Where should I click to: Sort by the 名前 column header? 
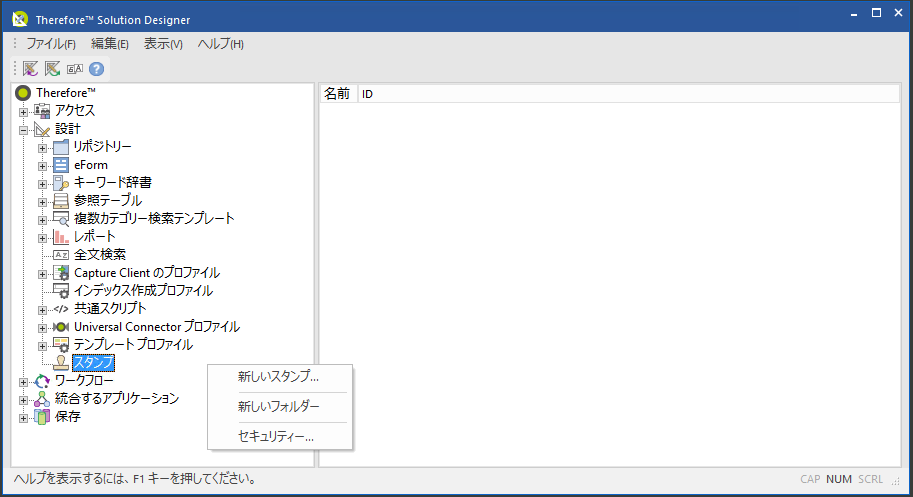tap(338, 94)
